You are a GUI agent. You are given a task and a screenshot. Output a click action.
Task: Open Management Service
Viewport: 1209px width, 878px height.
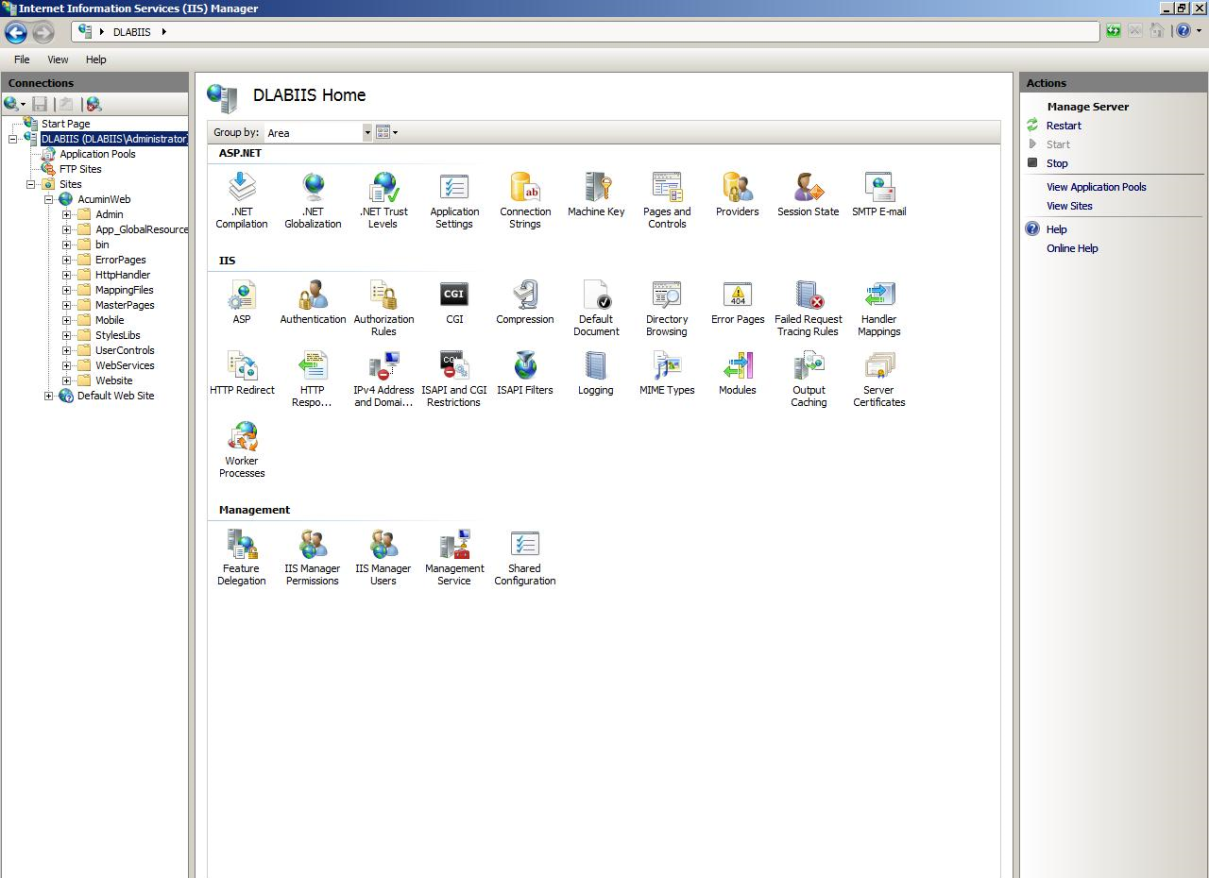[454, 557]
